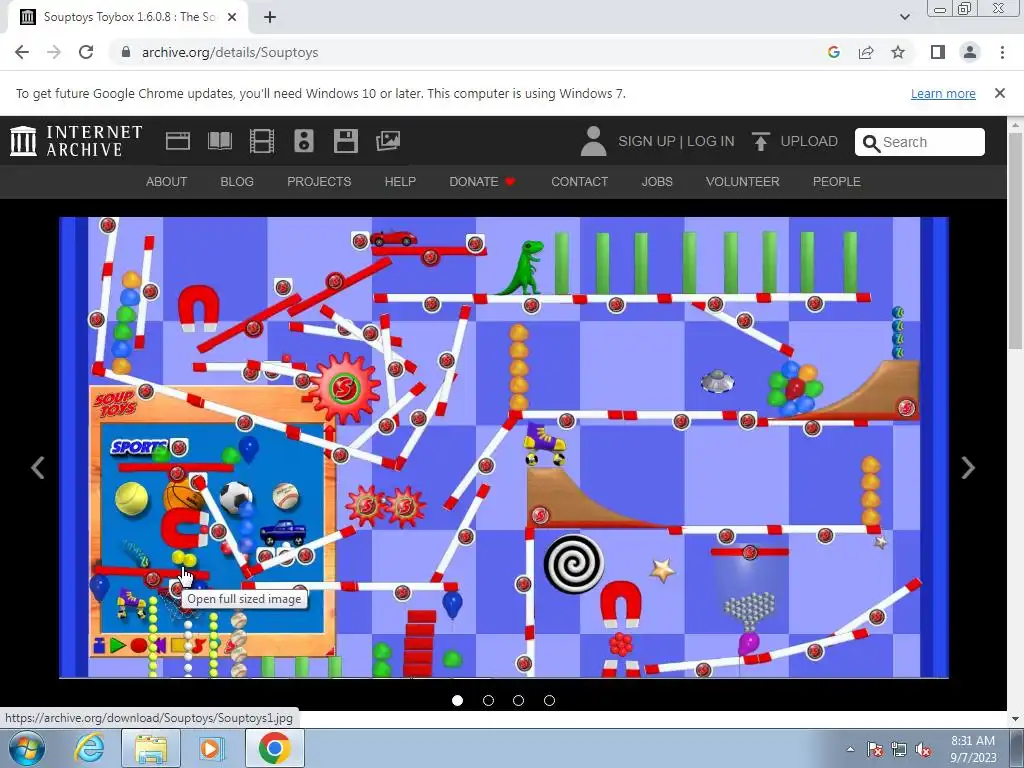This screenshot has width=1024, height=768.
Task: Click the taskbar clock
Action: (973, 749)
